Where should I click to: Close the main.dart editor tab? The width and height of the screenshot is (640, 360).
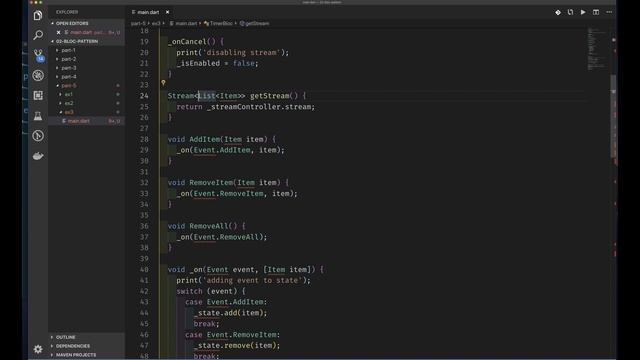click(x=167, y=12)
